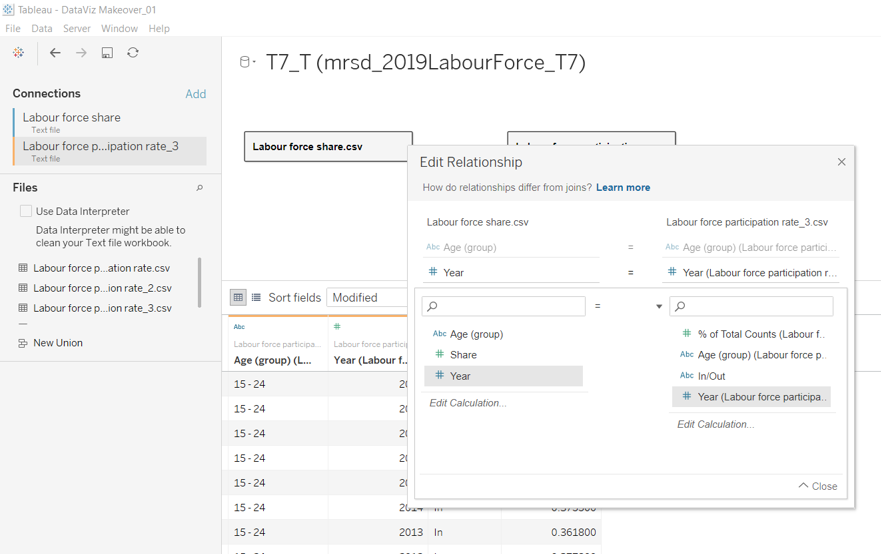
Task: Click the Tableau start page logo icon
Action: coord(18,53)
